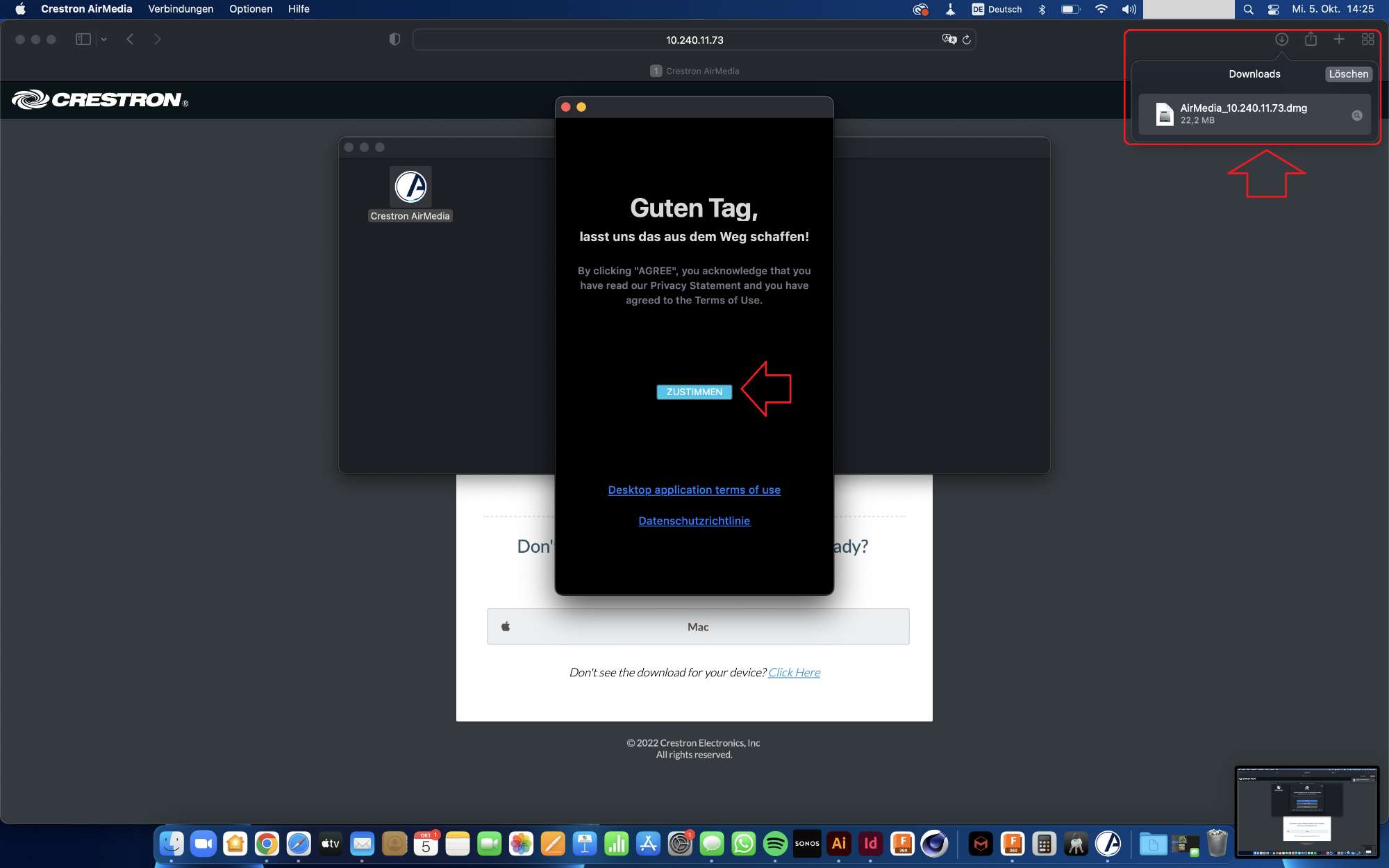Image resolution: width=1389 pixels, height=868 pixels.
Task: Launch Zoom from the Dock
Action: click(x=203, y=844)
